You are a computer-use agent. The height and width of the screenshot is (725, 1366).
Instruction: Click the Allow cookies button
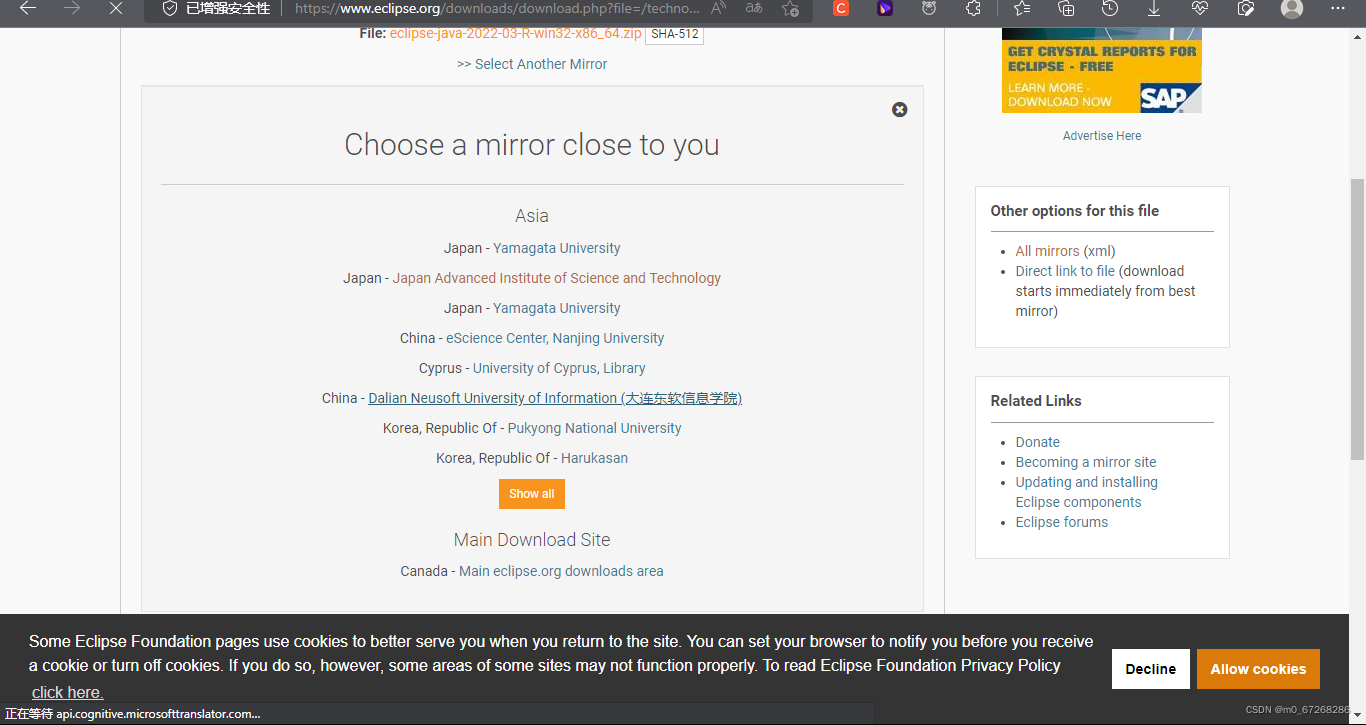tap(1258, 669)
